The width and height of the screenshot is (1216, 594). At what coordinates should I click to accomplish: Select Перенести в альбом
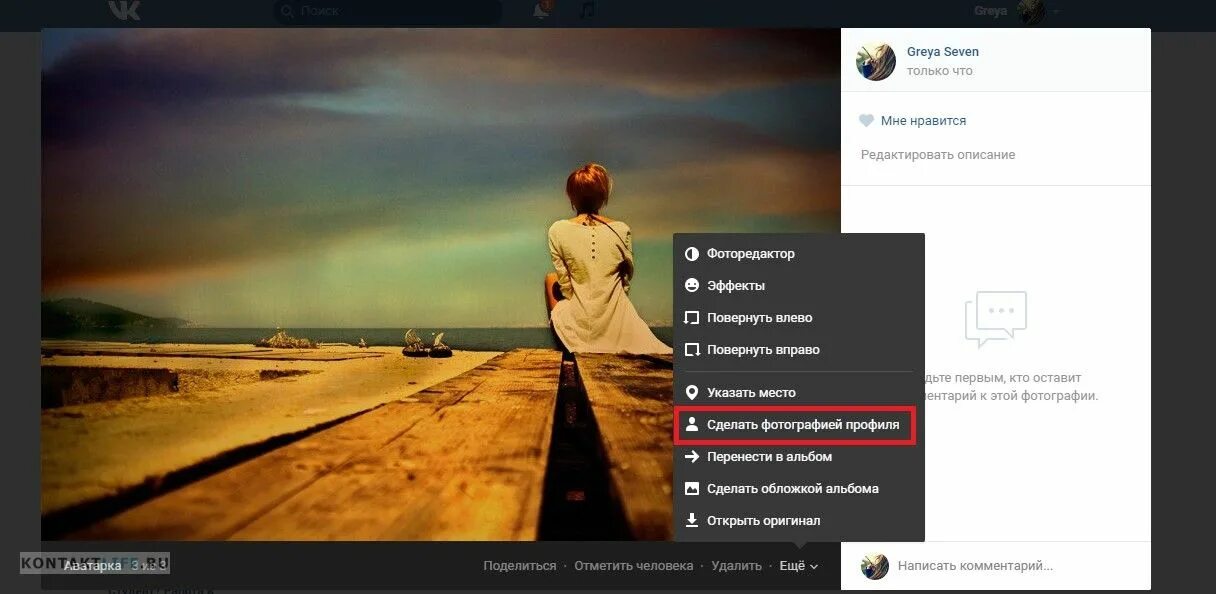[798, 457]
